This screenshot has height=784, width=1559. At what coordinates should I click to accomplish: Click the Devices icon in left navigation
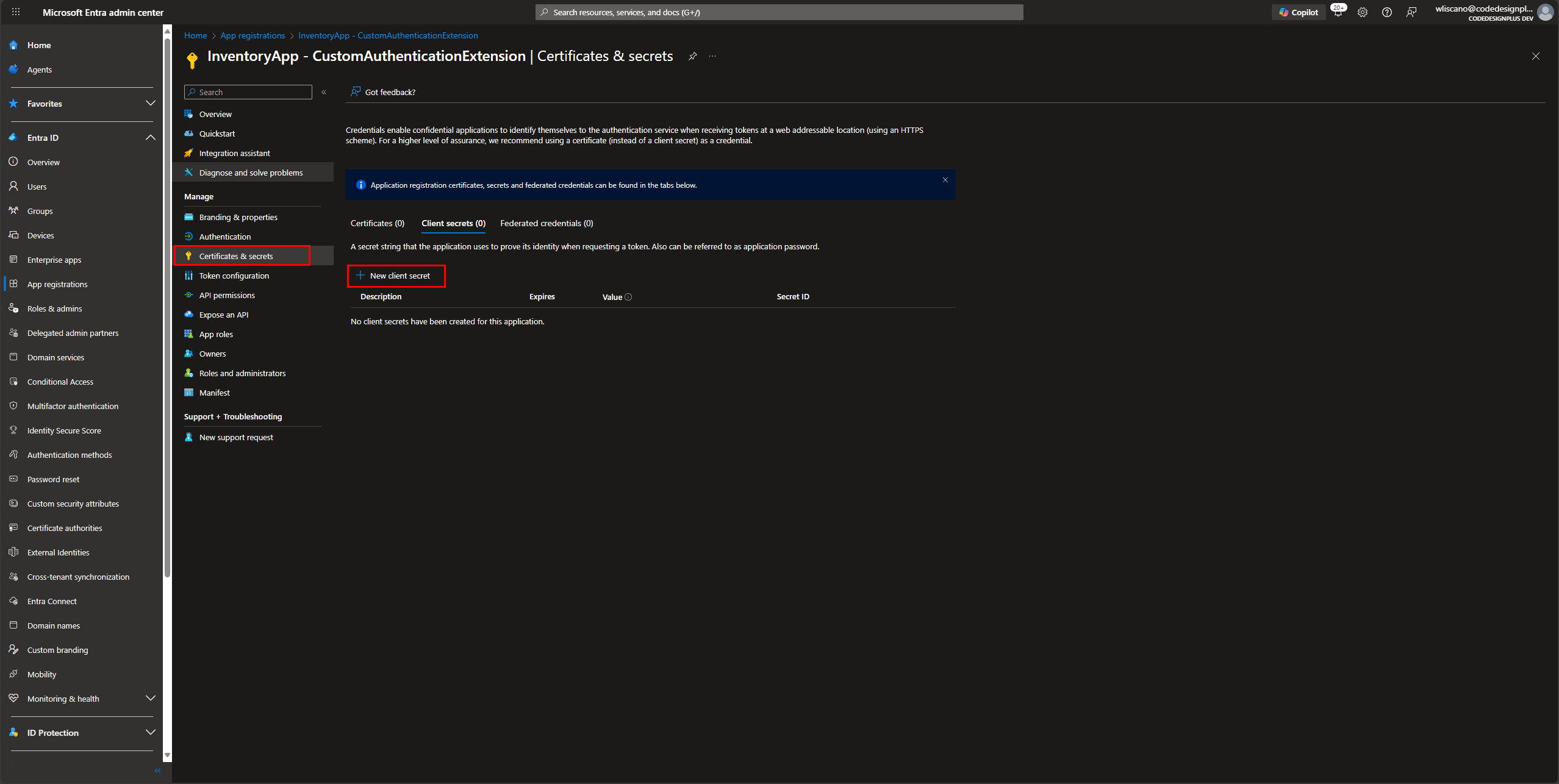[x=13, y=235]
